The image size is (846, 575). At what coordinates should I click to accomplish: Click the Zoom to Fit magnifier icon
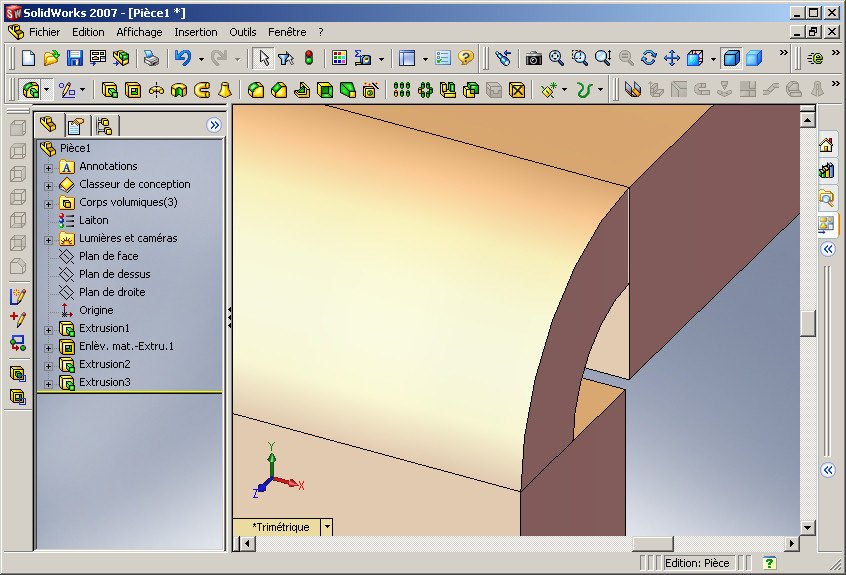[556, 58]
